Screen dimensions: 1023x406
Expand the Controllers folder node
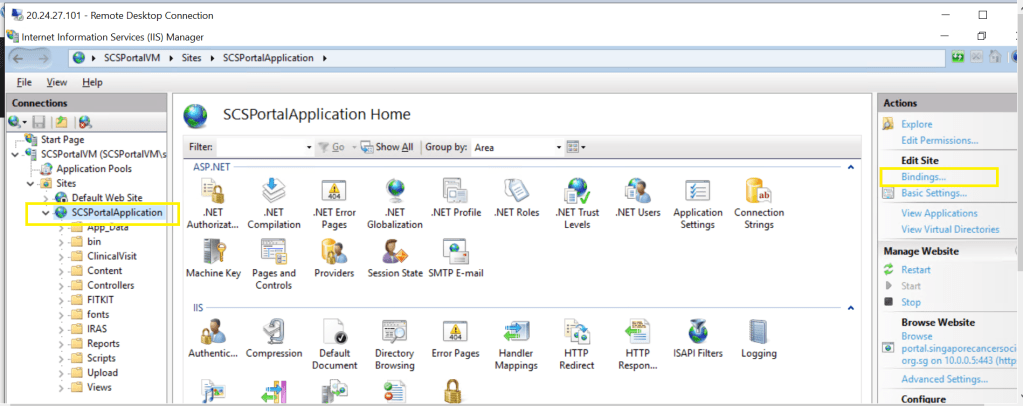61,285
